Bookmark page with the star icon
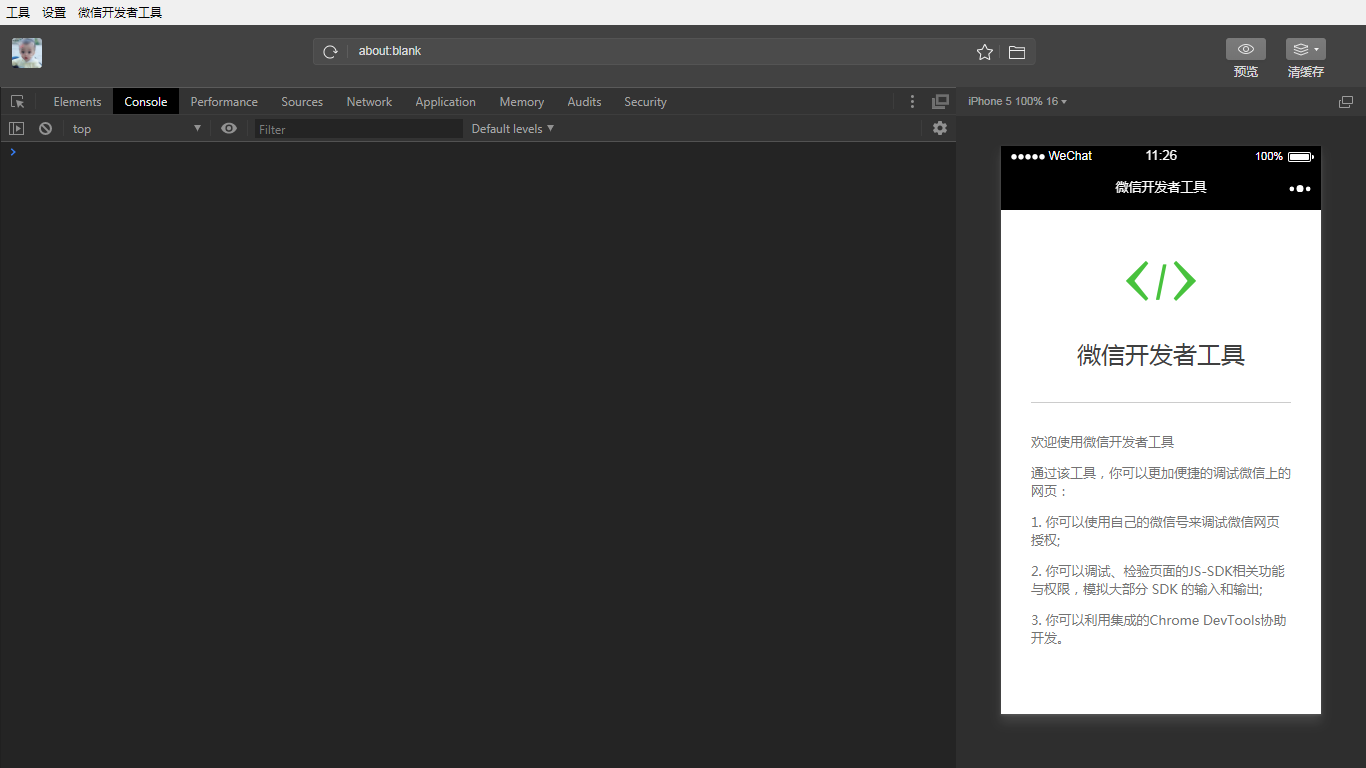1366x768 pixels. pos(985,52)
